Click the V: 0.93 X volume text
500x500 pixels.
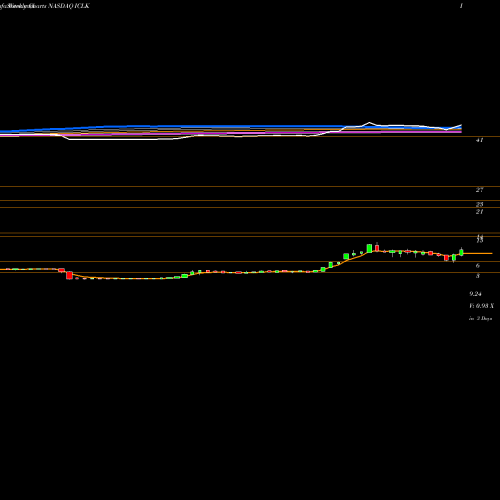481,306
